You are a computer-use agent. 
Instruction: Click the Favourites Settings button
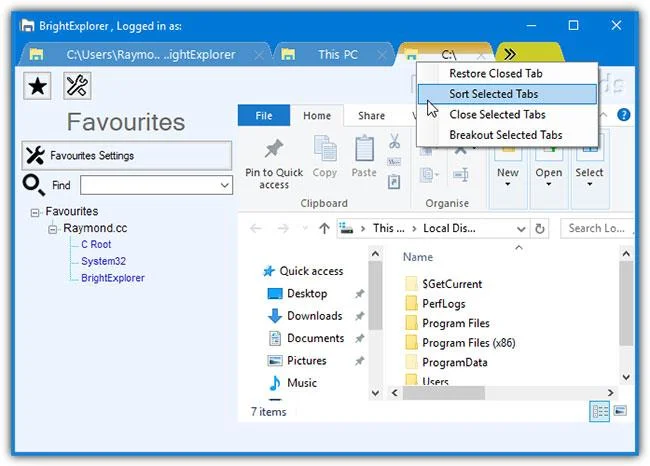pos(127,155)
